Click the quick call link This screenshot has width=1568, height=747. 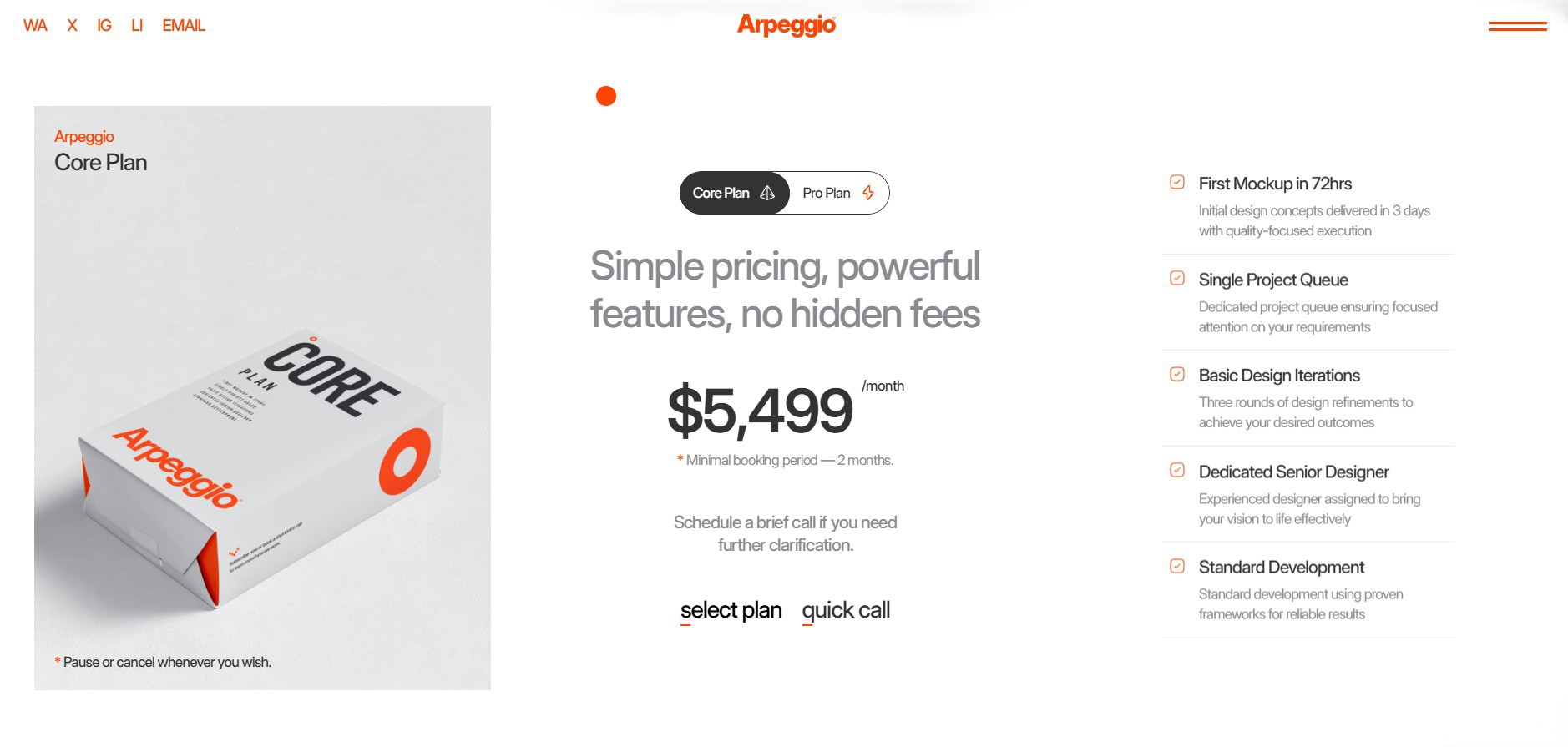pos(846,610)
